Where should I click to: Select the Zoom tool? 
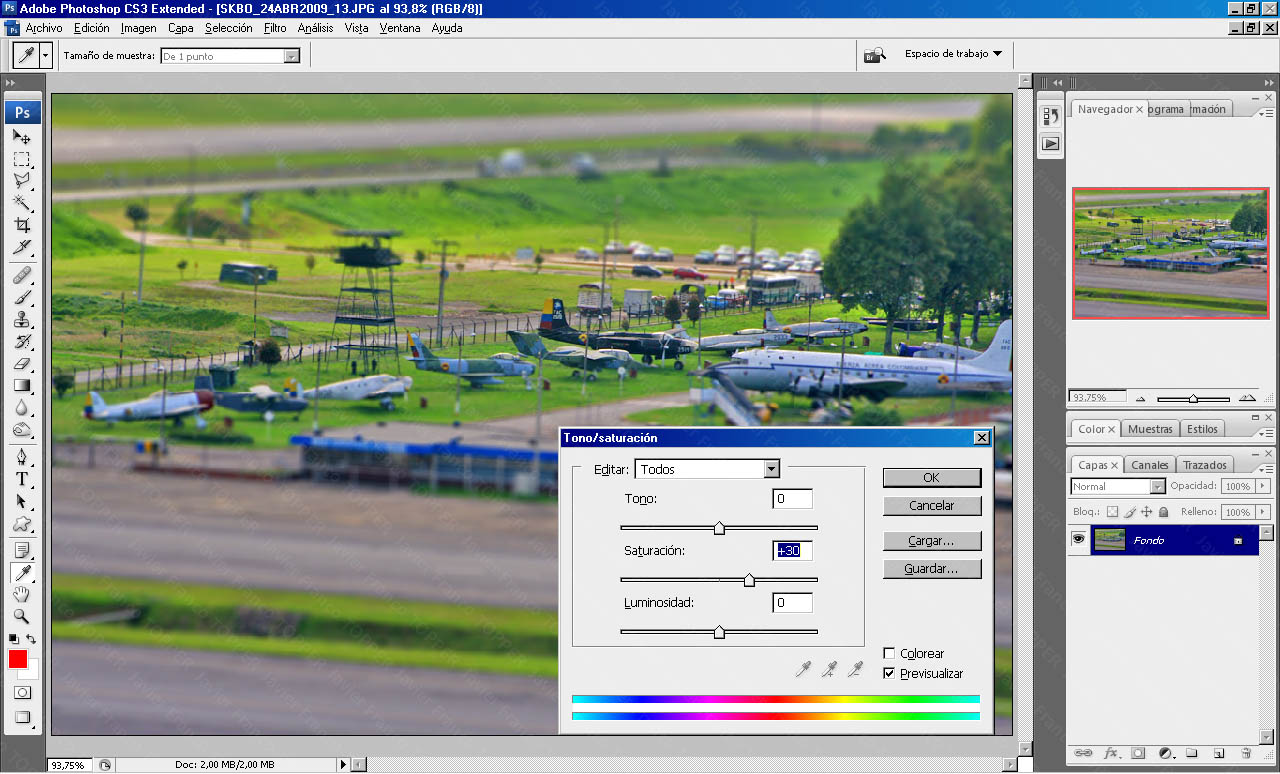point(21,617)
